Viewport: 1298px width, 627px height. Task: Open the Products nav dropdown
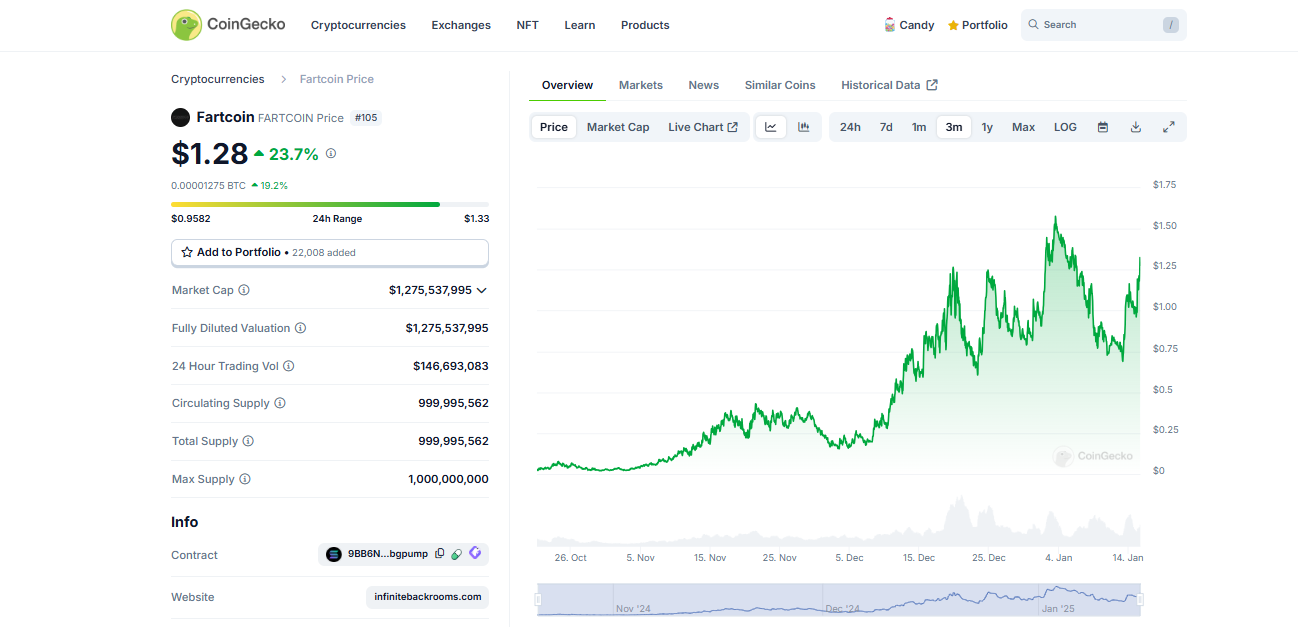pos(645,25)
